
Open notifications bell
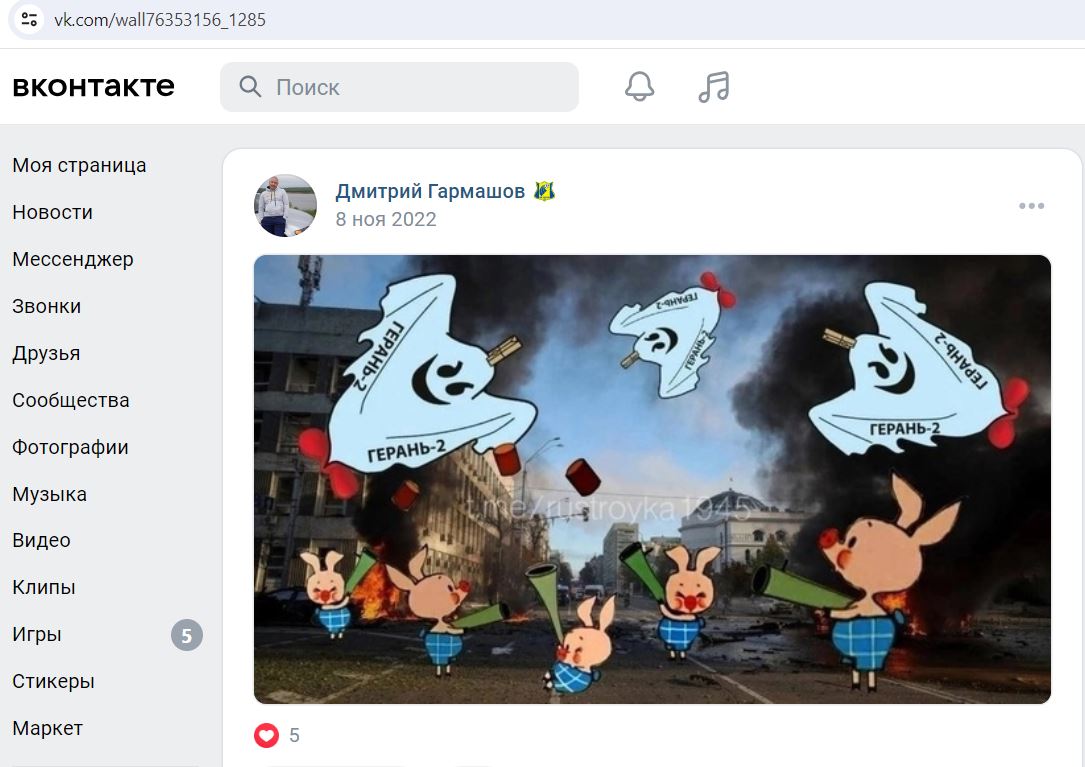[x=639, y=87]
